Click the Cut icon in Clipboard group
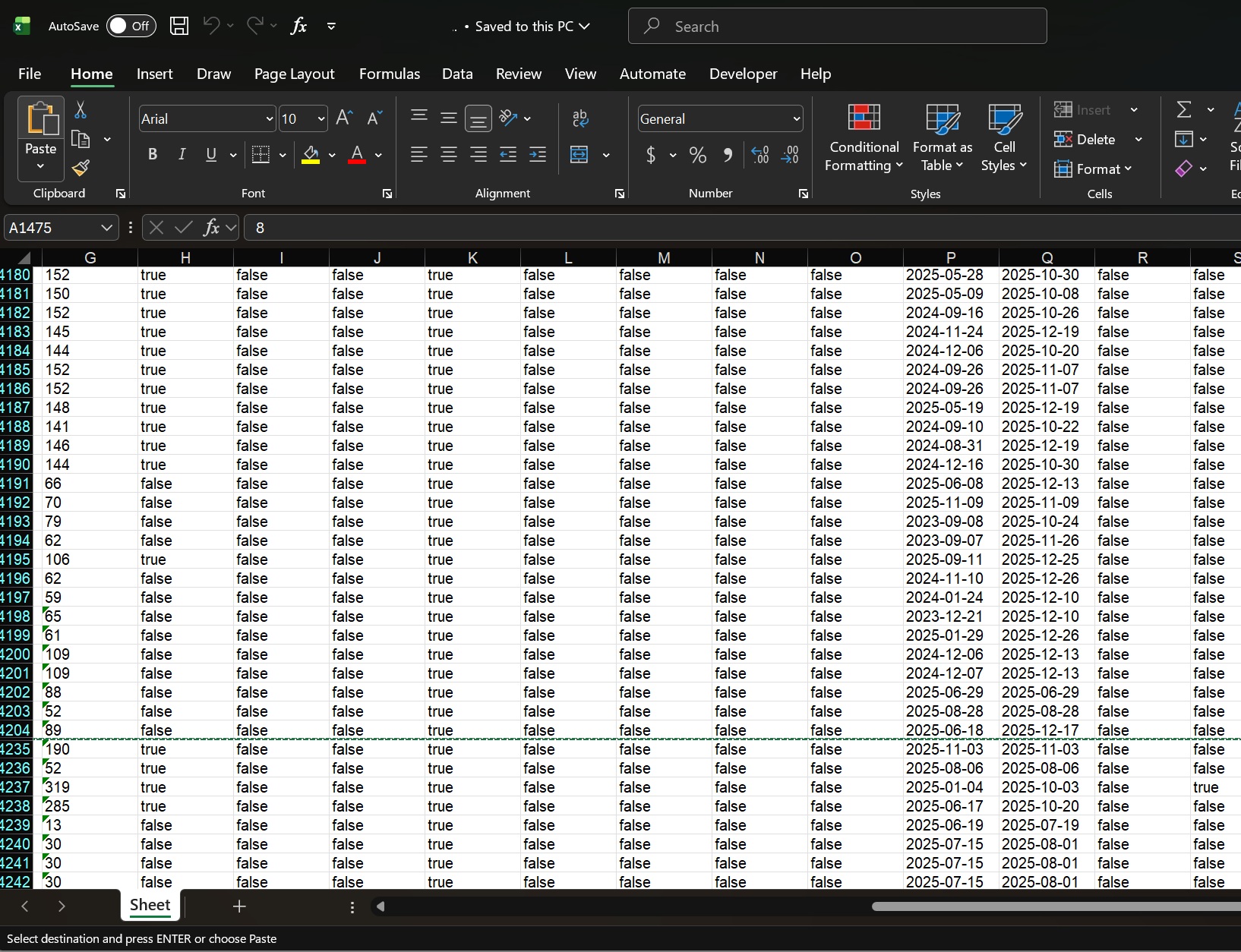The width and height of the screenshot is (1241, 952). pos(80,110)
